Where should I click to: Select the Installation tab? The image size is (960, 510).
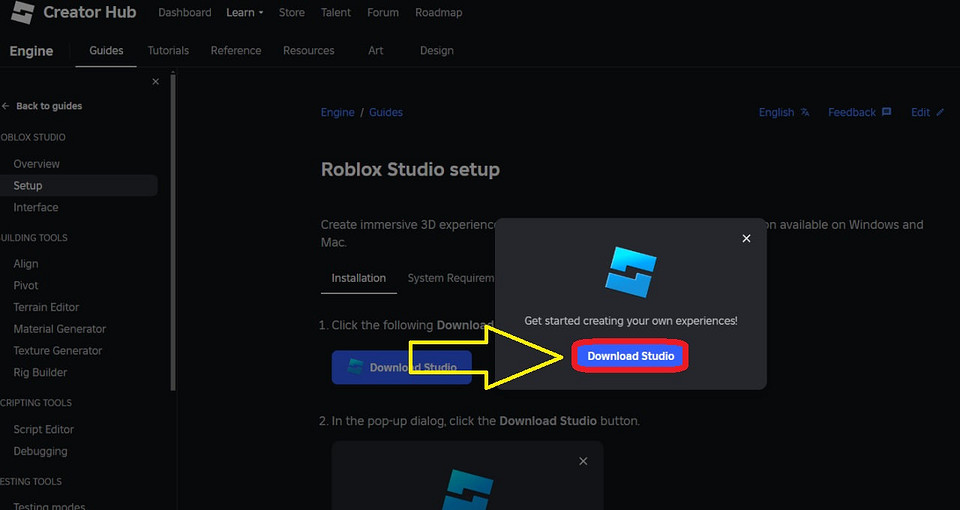(358, 278)
